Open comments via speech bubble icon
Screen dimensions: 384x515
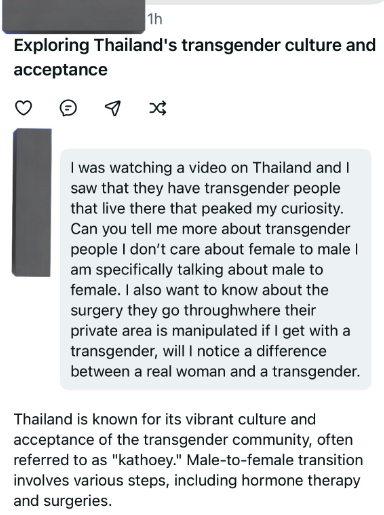coord(68,108)
